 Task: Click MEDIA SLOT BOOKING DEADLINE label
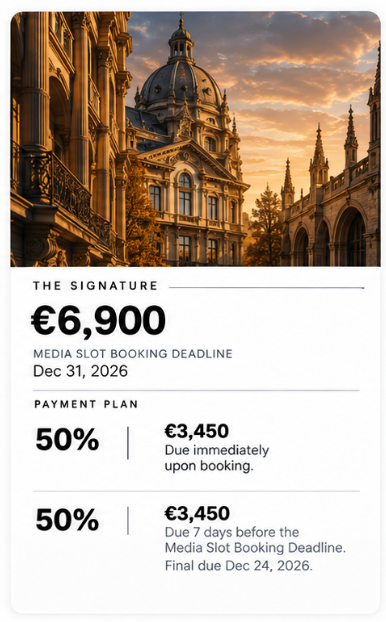(x=133, y=353)
